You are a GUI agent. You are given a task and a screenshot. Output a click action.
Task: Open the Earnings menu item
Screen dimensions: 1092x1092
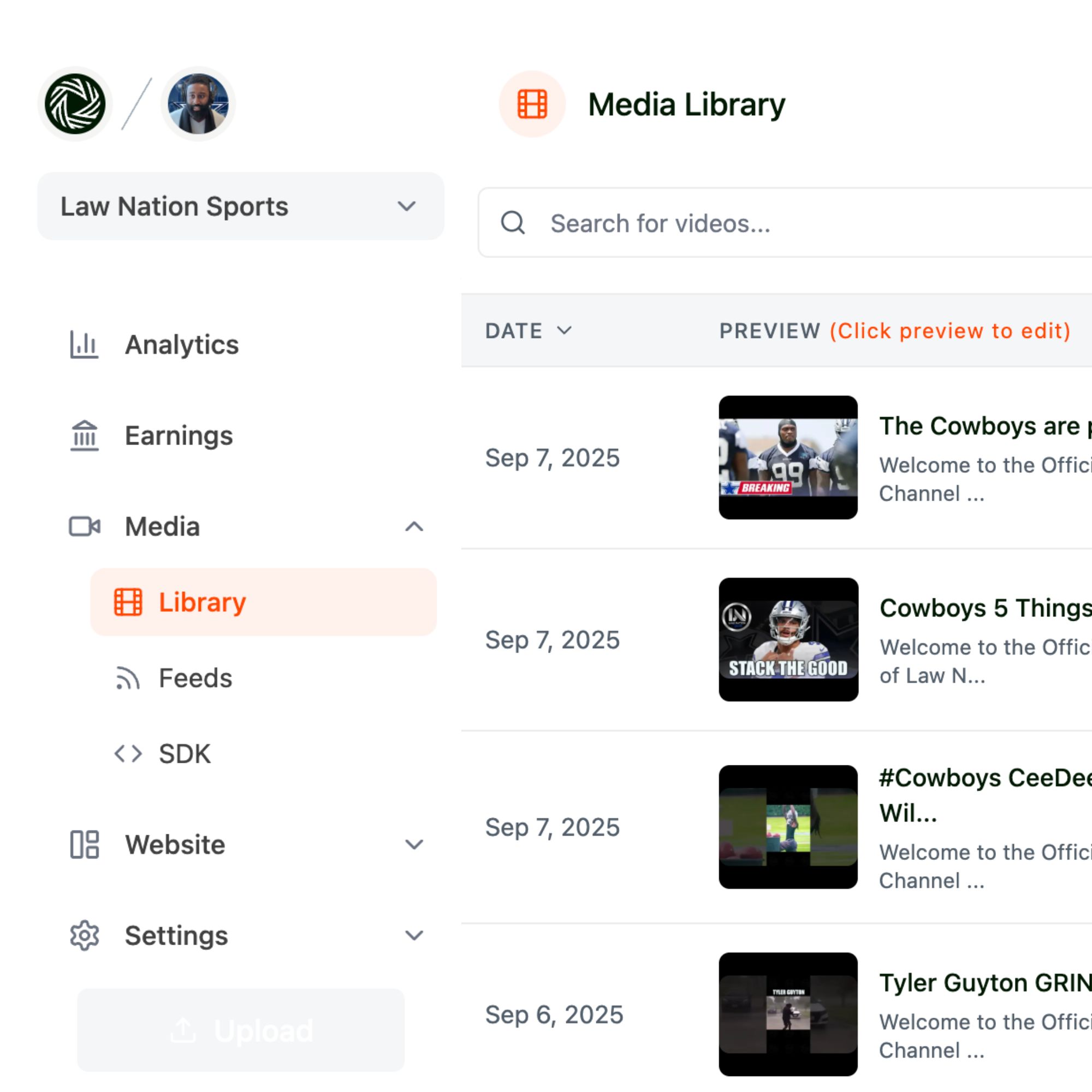pos(179,435)
